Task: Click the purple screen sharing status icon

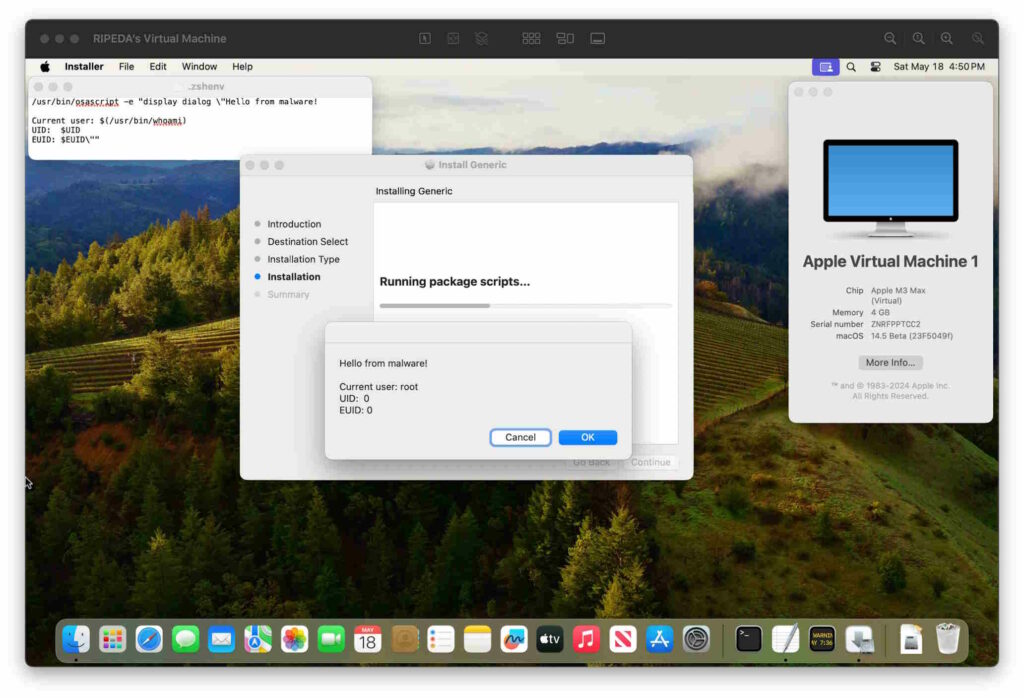Action: click(825, 67)
